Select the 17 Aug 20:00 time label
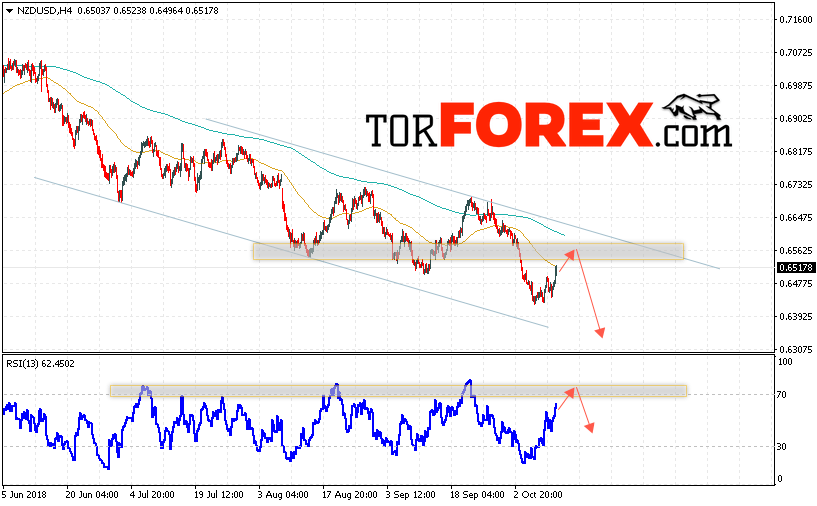 coord(350,495)
